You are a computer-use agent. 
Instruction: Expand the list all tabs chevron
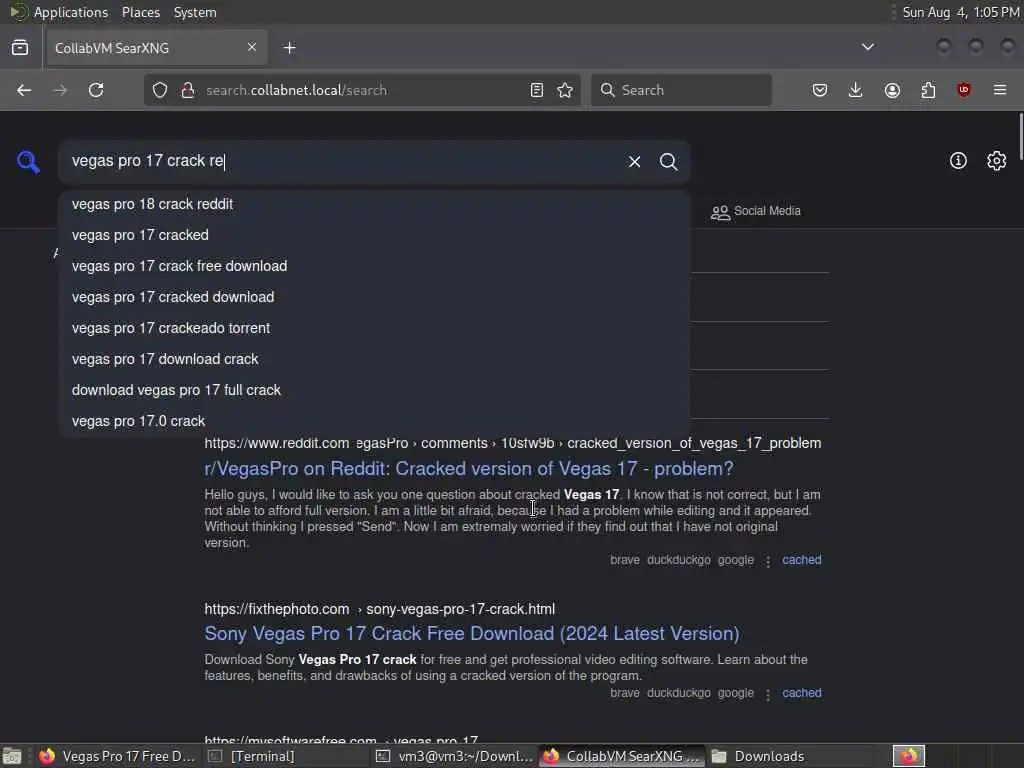tap(868, 47)
